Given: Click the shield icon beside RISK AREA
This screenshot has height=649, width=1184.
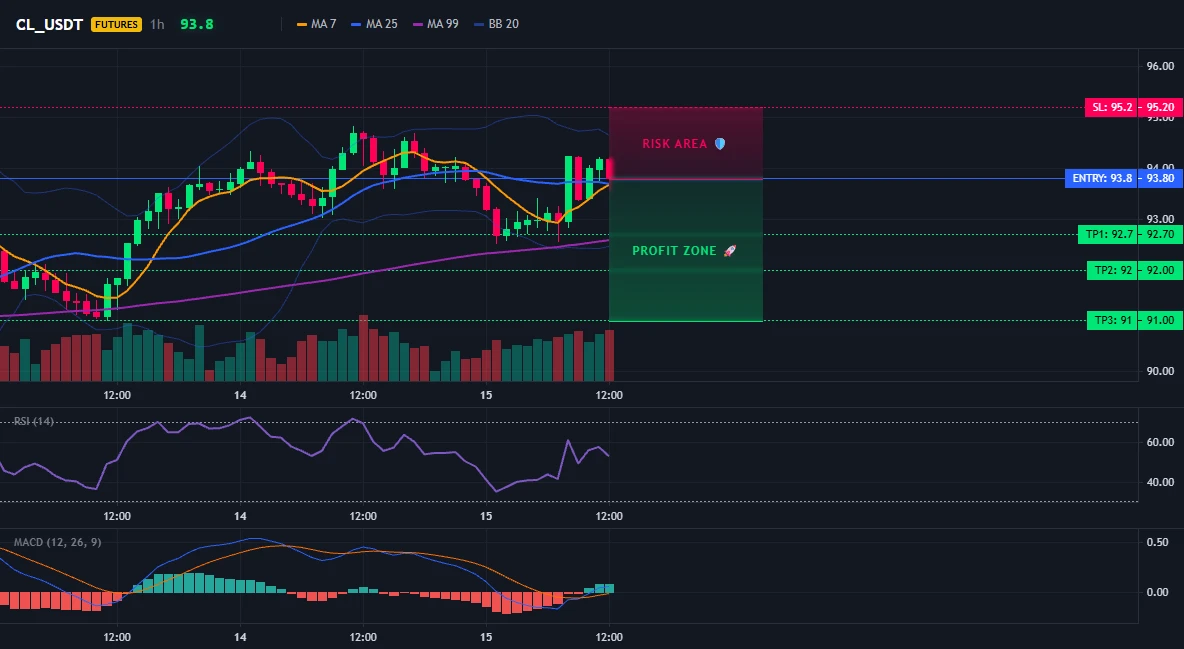Looking at the screenshot, I should pyautogui.click(x=720, y=144).
